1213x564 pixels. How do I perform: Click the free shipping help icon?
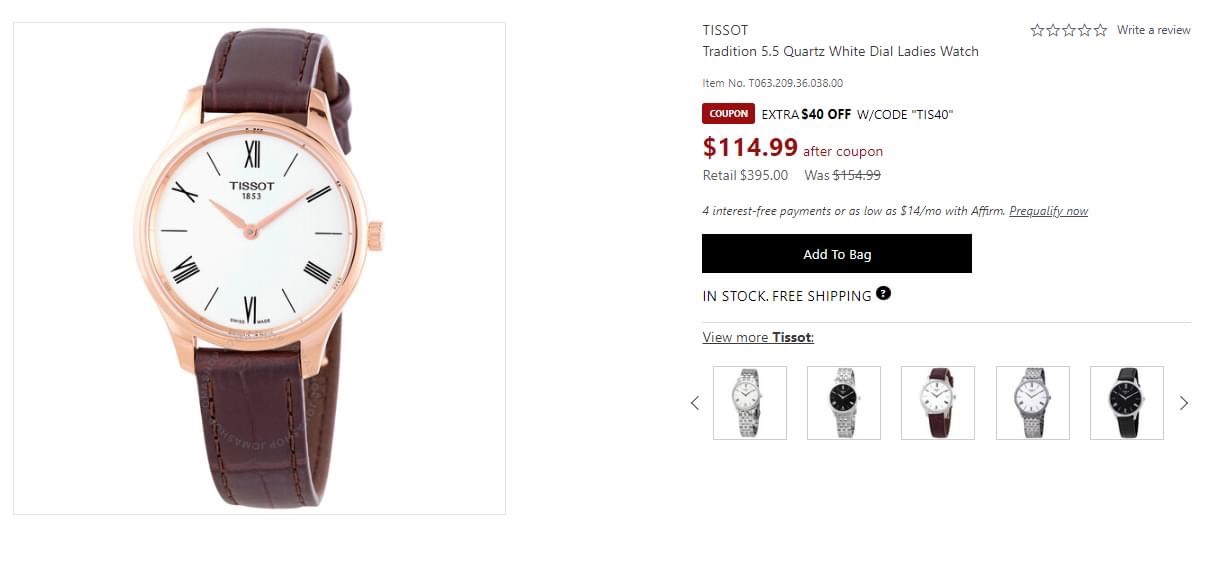pyautogui.click(x=883, y=294)
